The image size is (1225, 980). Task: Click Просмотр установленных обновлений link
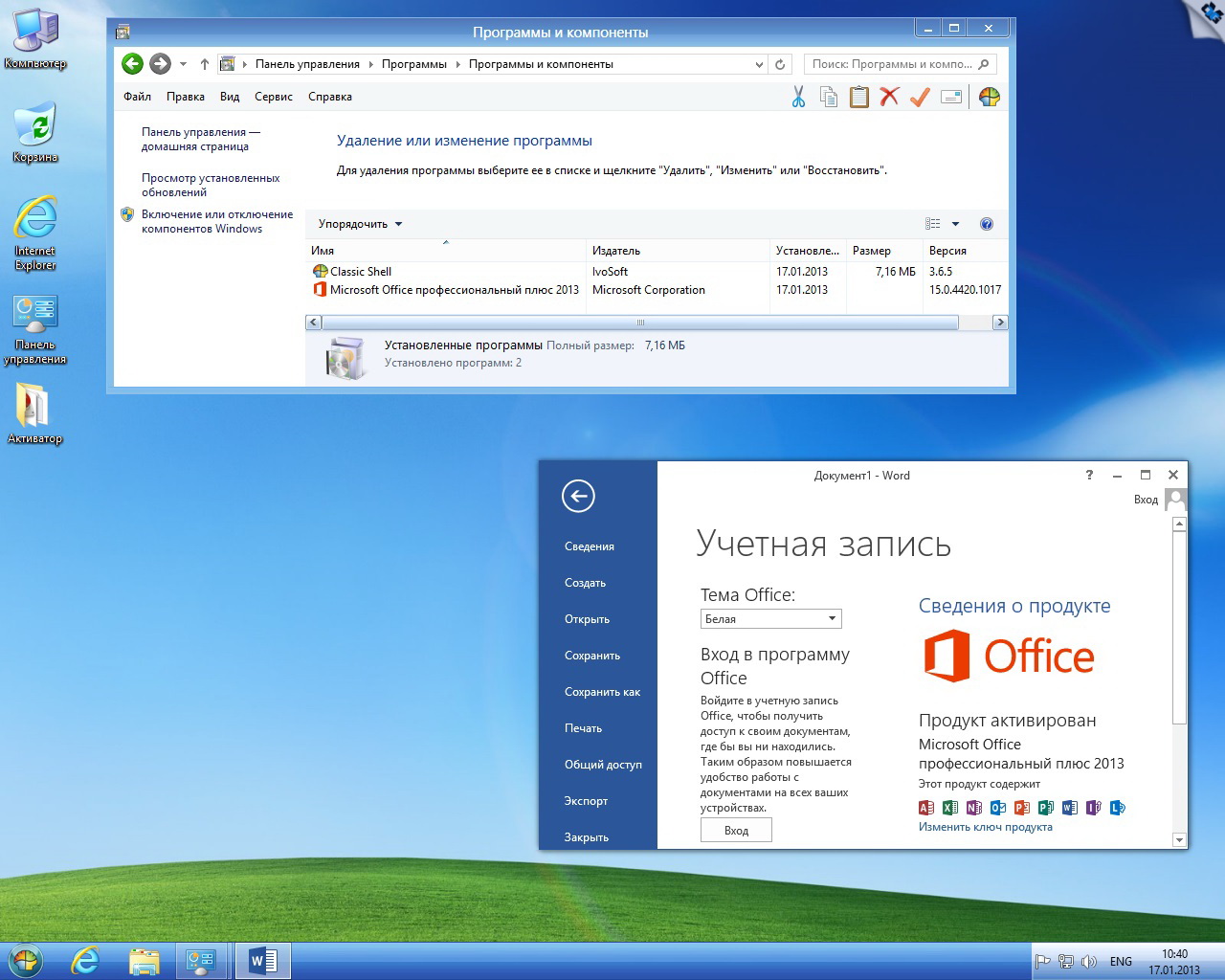(211, 185)
